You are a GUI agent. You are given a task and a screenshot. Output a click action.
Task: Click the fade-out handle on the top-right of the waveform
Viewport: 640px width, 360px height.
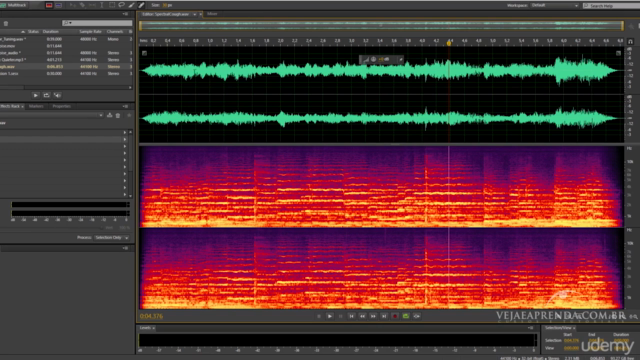pyautogui.click(x=618, y=53)
